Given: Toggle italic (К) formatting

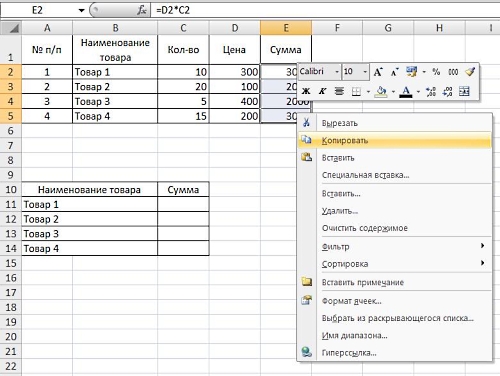Looking at the screenshot, I should (322, 91).
